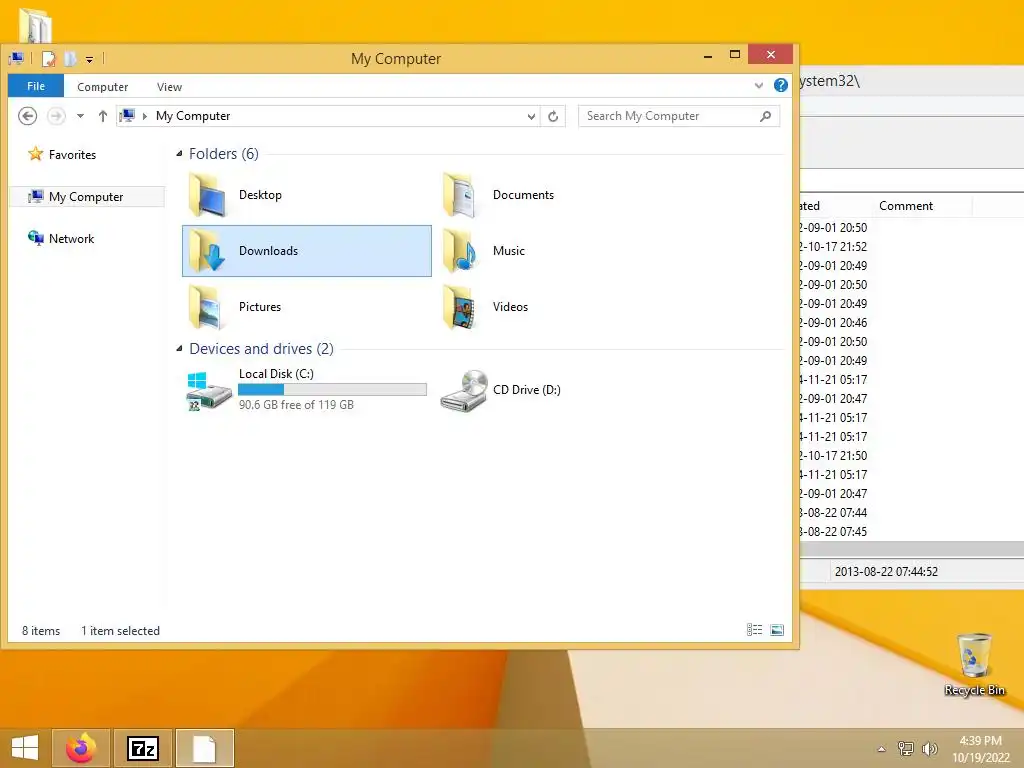Viewport: 1024px width, 768px height.
Task: Open the Music folder icon
Action: pyautogui.click(x=461, y=251)
